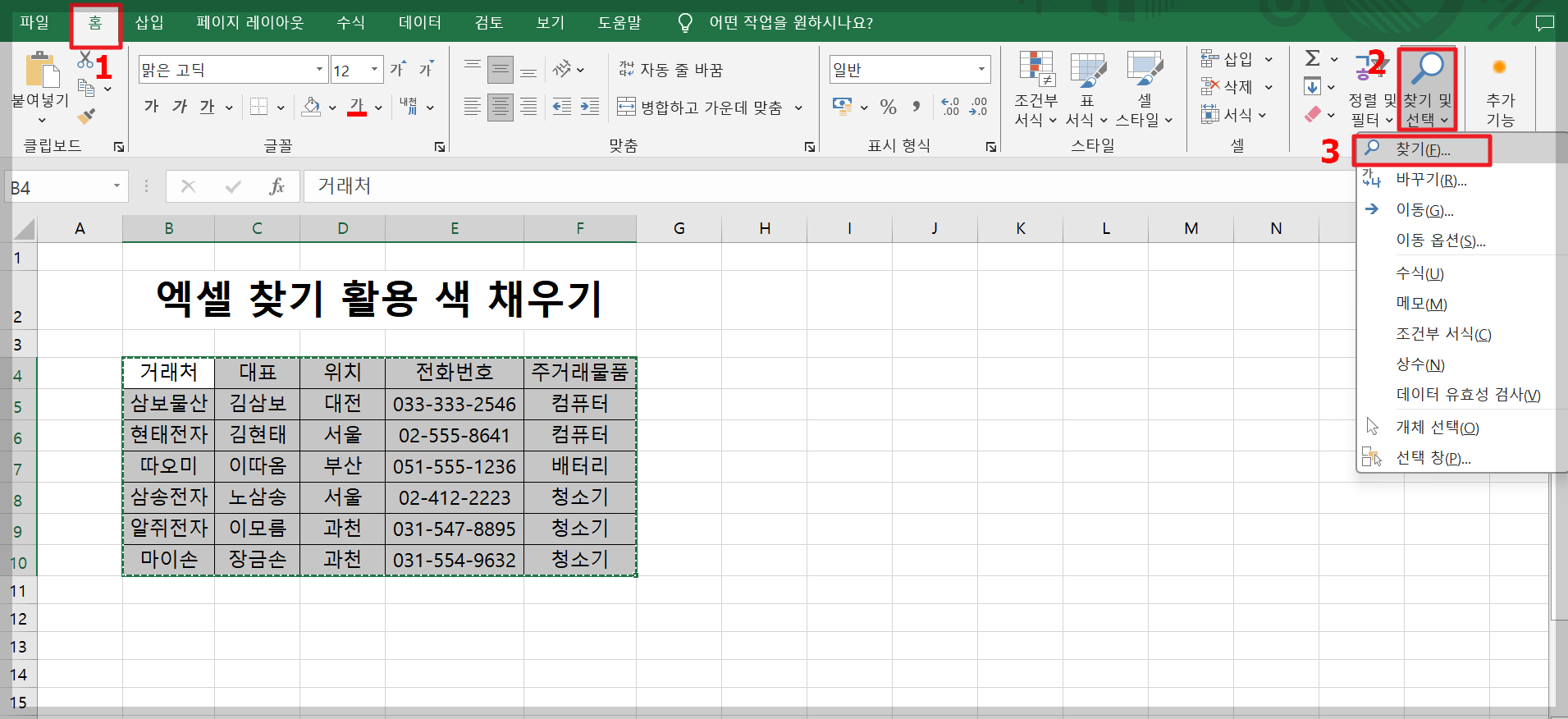
Task: Open the font color dropdown arrow
Action: click(x=378, y=108)
